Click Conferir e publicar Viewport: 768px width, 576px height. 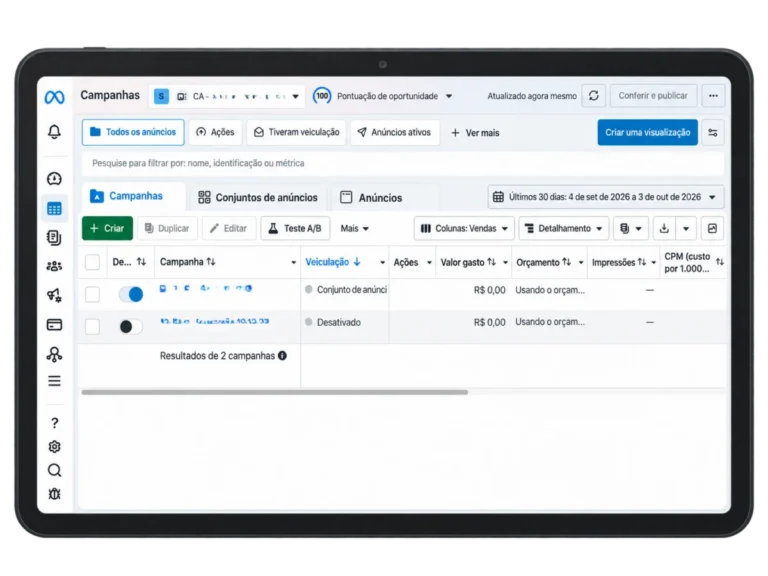click(x=653, y=96)
